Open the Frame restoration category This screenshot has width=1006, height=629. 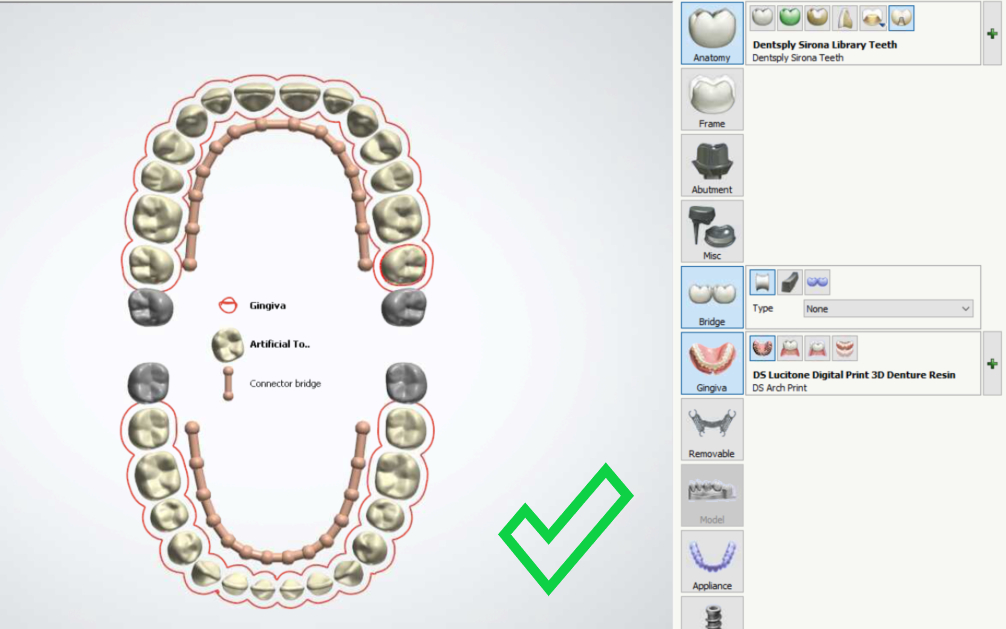(x=712, y=99)
